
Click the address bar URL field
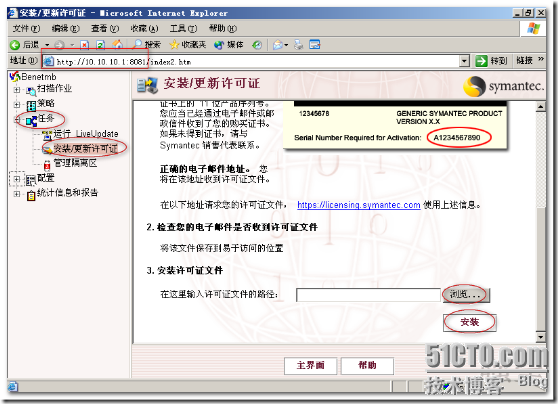[x=251, y=61]
